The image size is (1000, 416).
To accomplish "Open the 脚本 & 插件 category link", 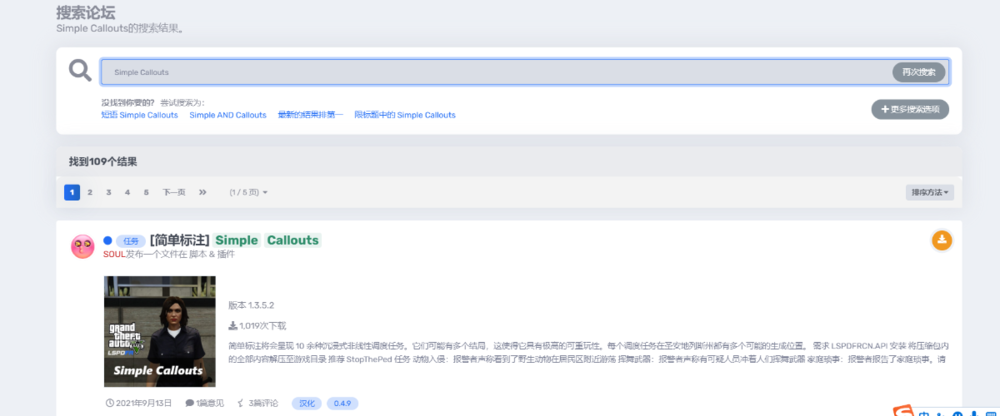I will [x=212, y=254].
